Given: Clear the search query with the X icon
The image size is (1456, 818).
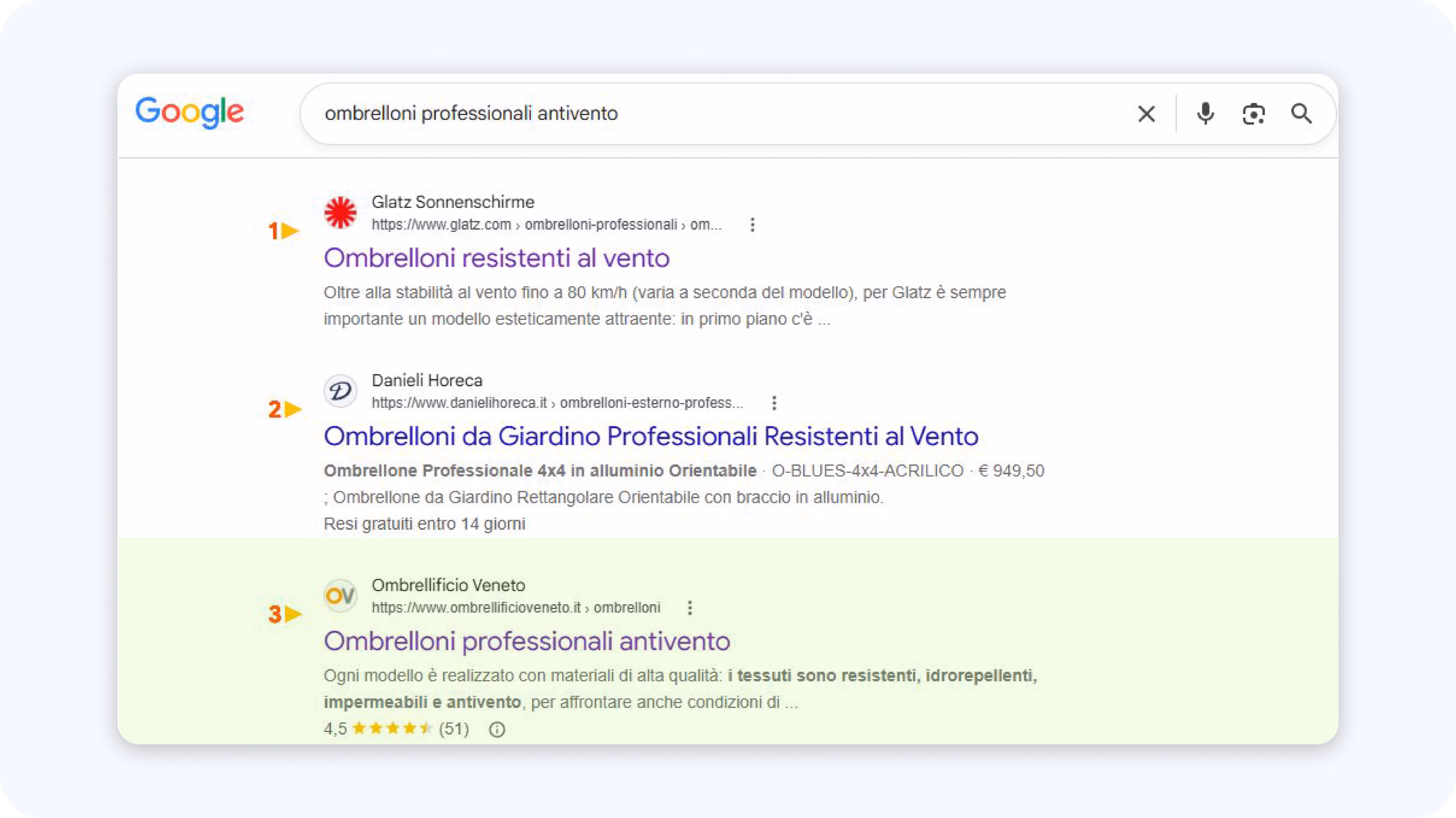Looking at the screenshot, I should (1146, 114).
